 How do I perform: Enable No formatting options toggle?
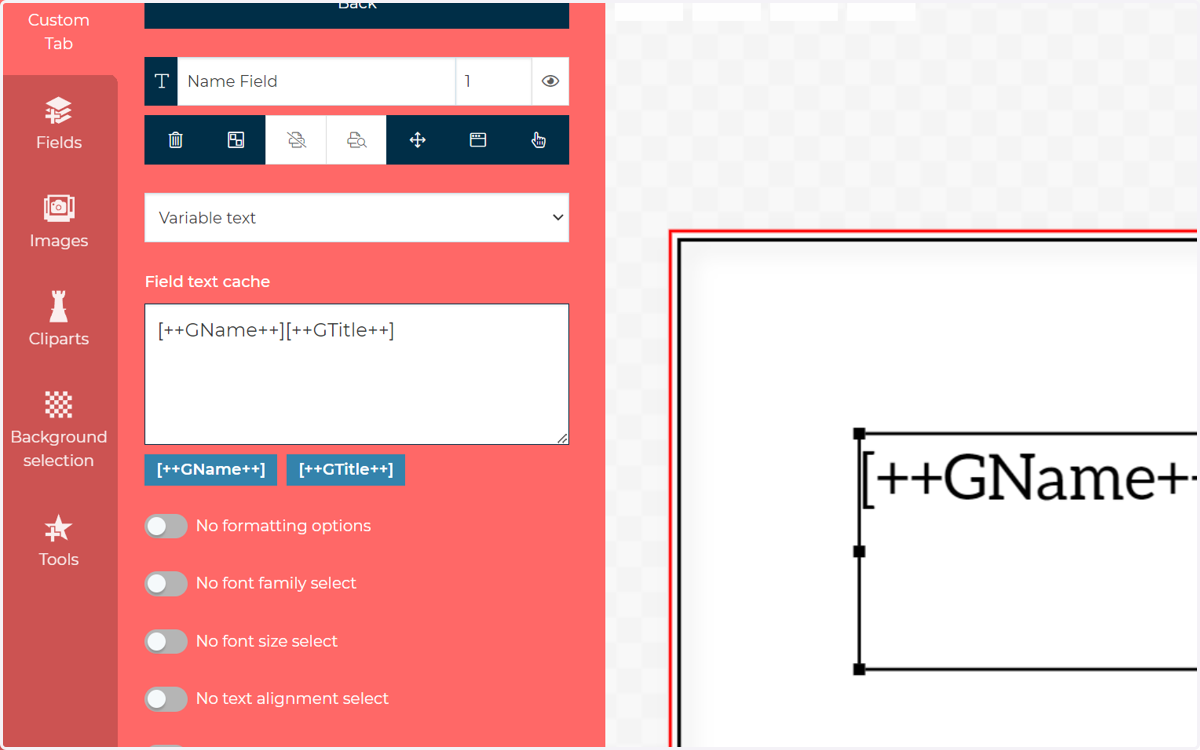click(x=166, y=526)
